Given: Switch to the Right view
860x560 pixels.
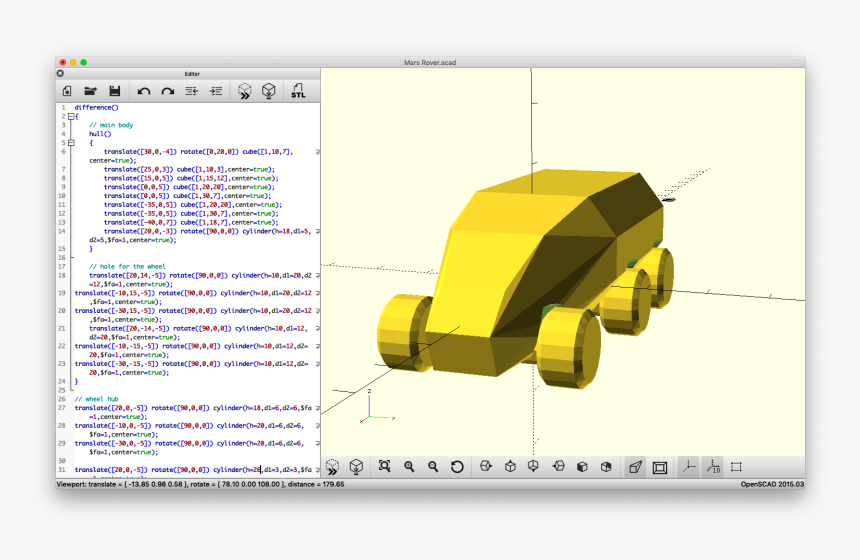Looking at the screenshot, I should point(485,467).
